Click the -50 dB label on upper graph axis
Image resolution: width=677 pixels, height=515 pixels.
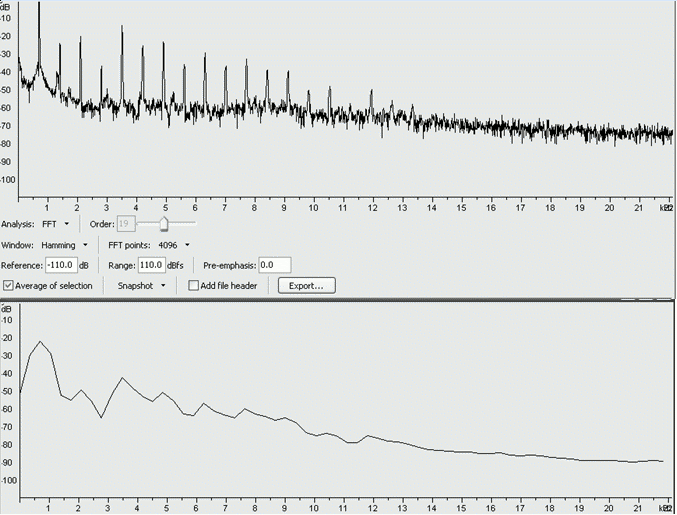8,90
